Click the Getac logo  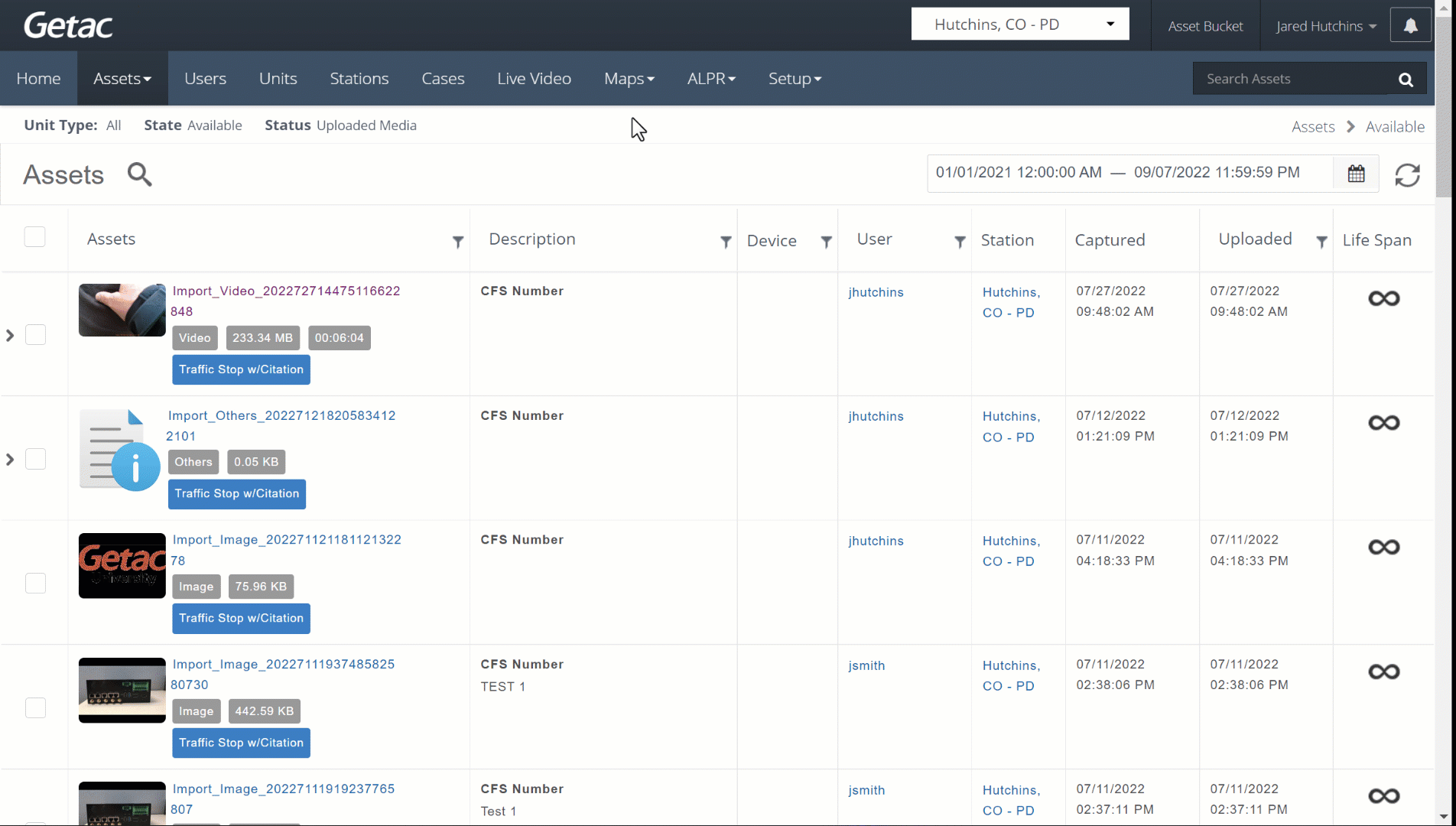pyautogui.click(x=68, y=25)
